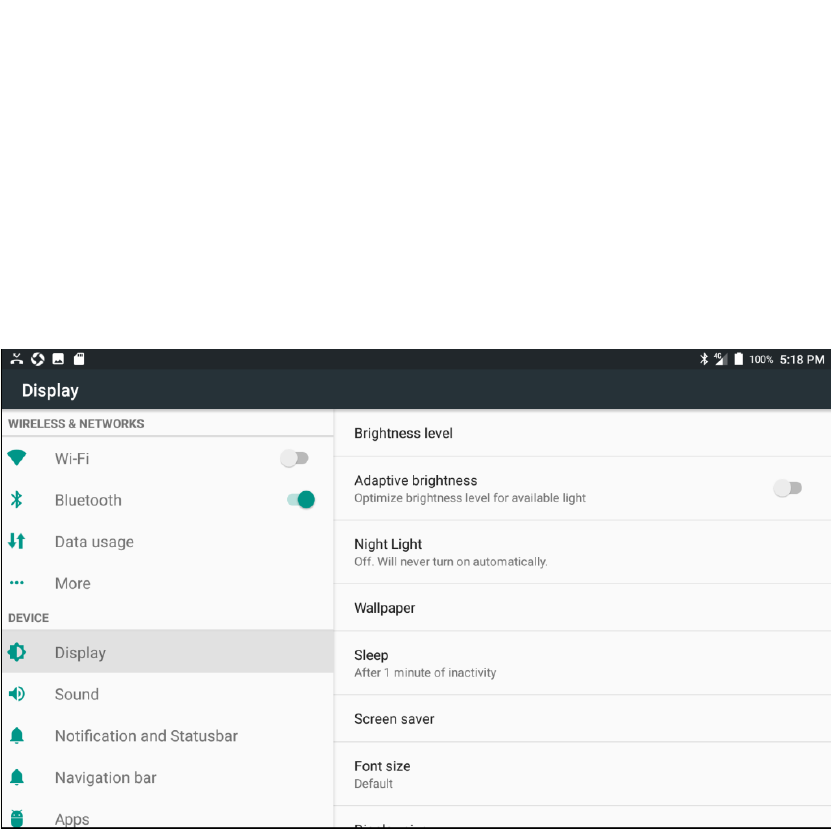This screenshot has height=829, width=831.
Task: Tap 'After 1 minute of inactivity'
Action: coord(425,673)
